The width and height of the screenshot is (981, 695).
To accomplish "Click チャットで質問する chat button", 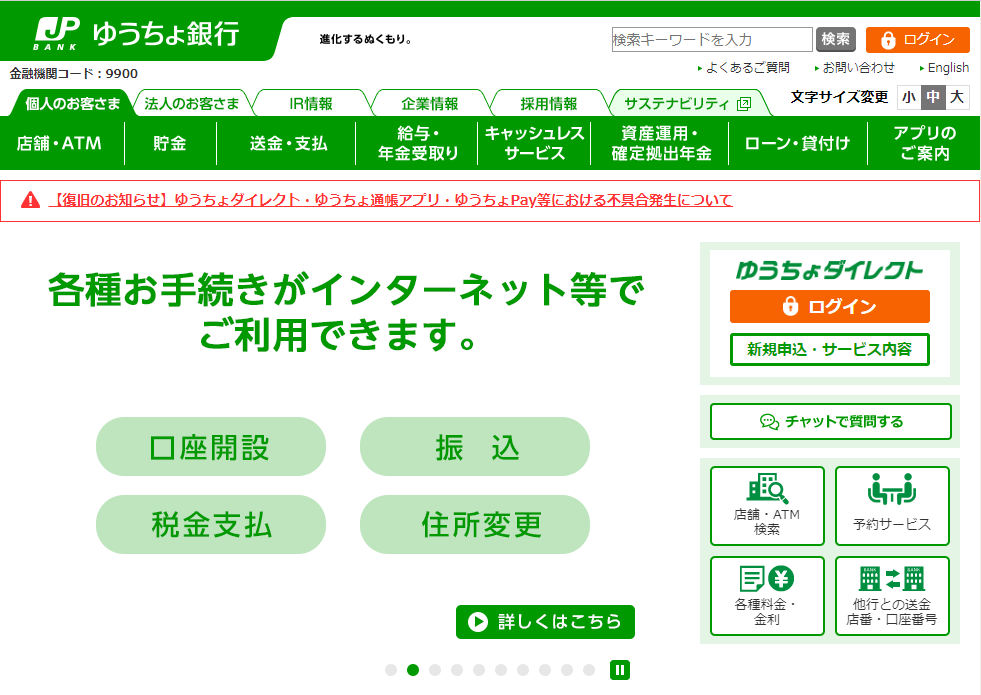I will 831,422.
